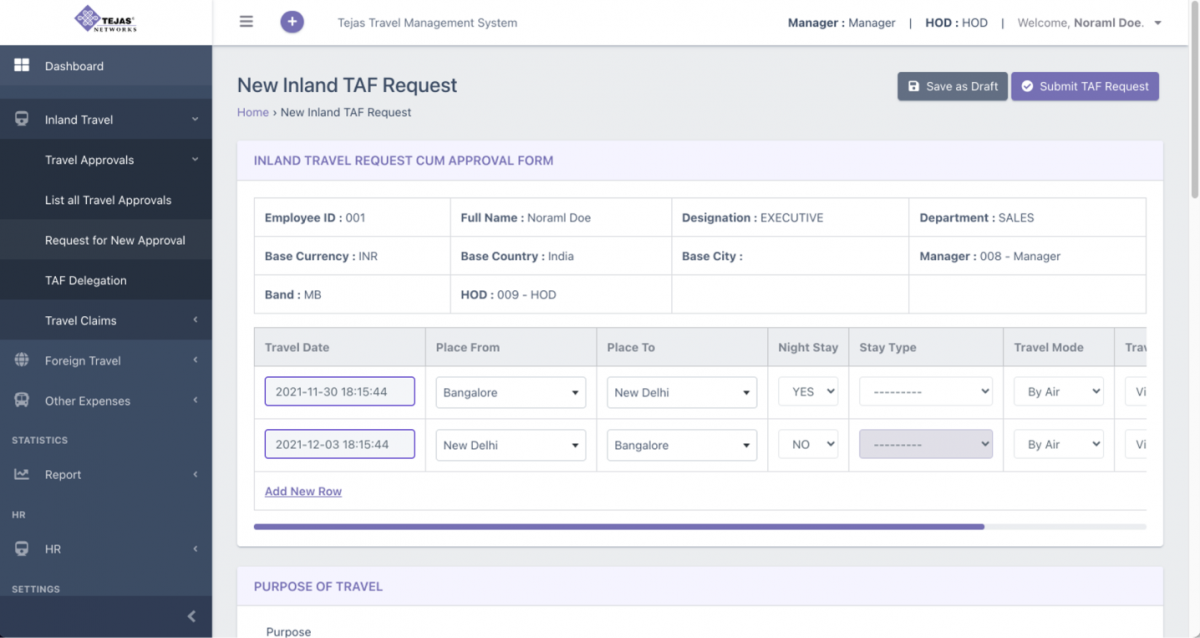Viewport: 1200px width, 638px height.
Task: Click the Inland Travel bus icon
Action: [21, 119]
